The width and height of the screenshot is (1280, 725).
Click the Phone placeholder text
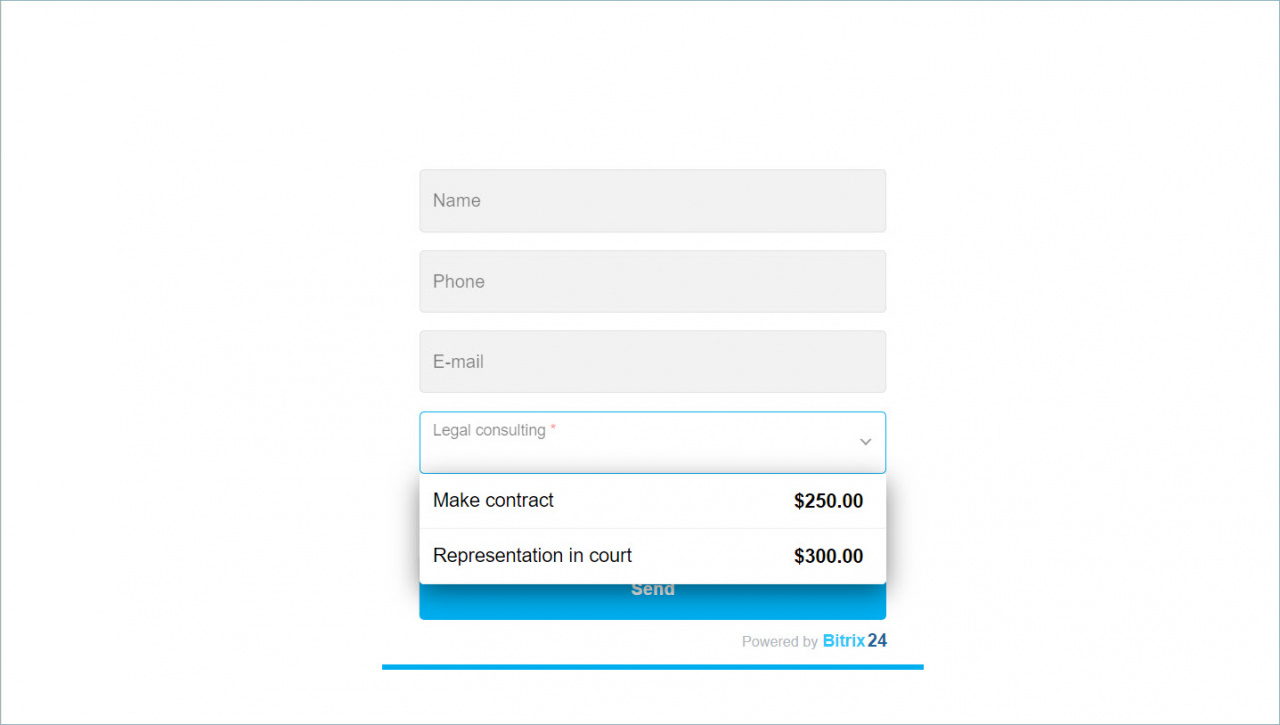[x=459, y=282]
